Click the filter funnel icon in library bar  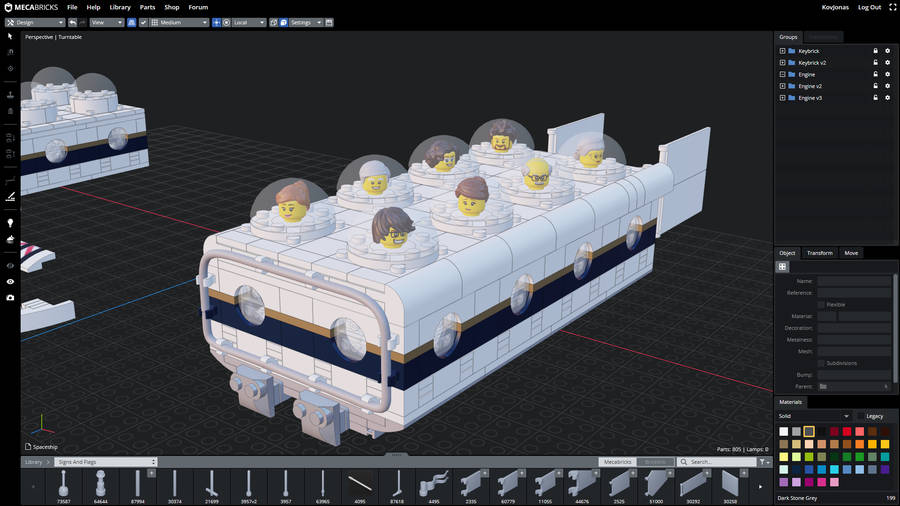click(x=762, y=462)
